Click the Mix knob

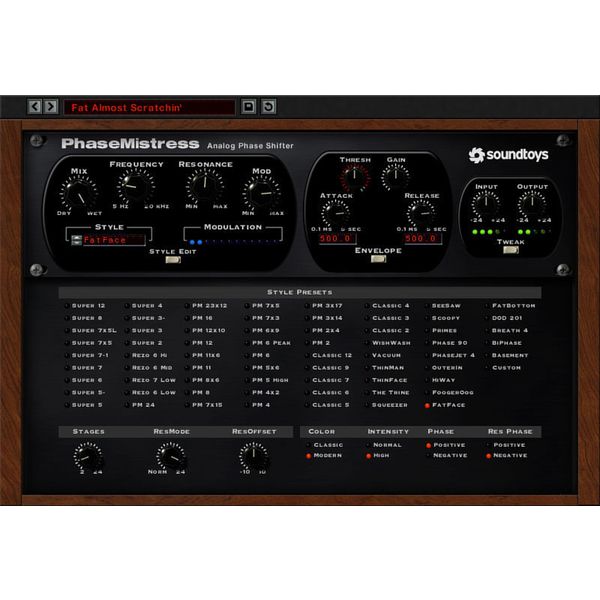(79, 193)
